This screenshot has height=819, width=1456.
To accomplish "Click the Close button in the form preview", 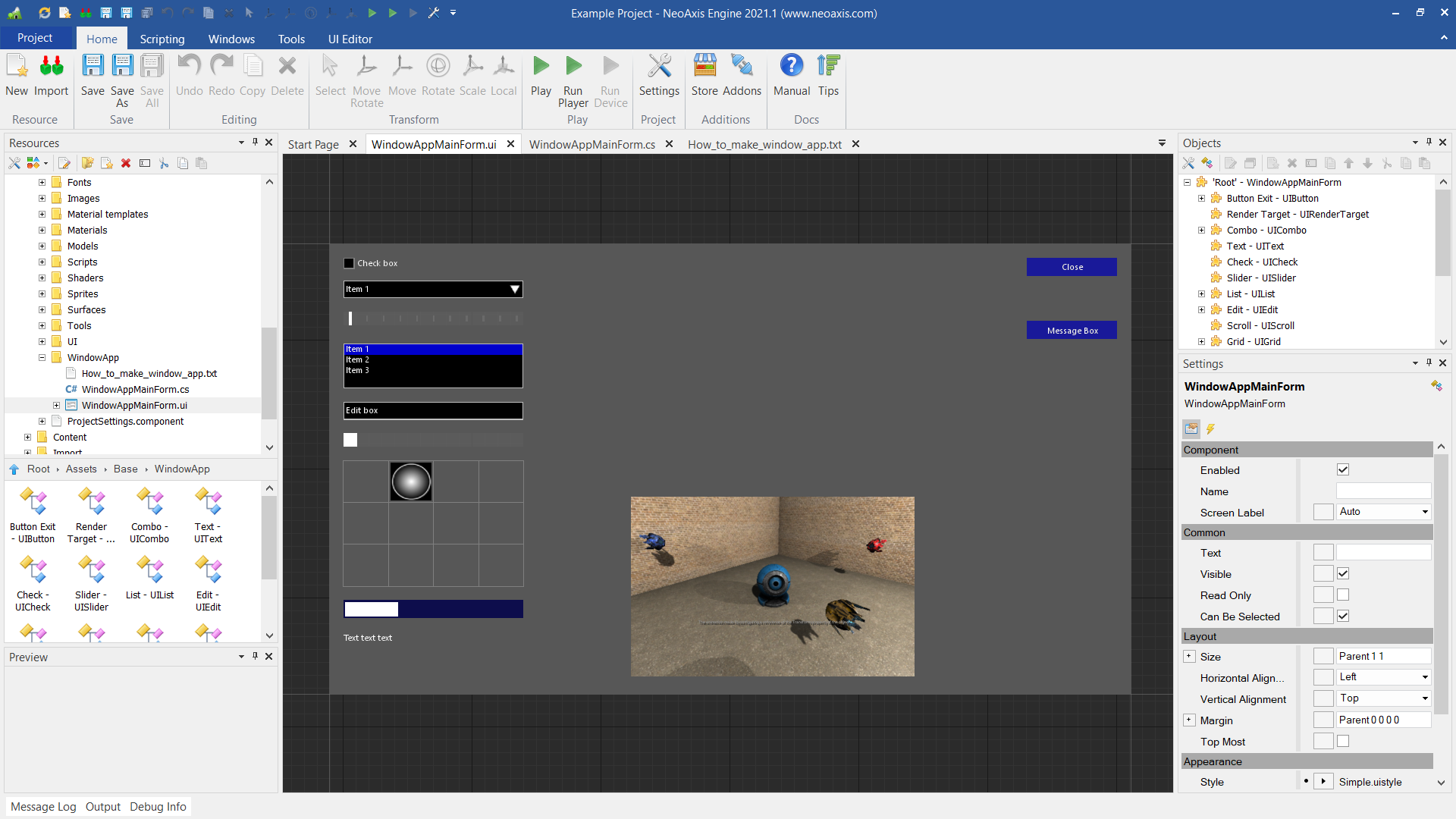I will [x=1072, y=267].
